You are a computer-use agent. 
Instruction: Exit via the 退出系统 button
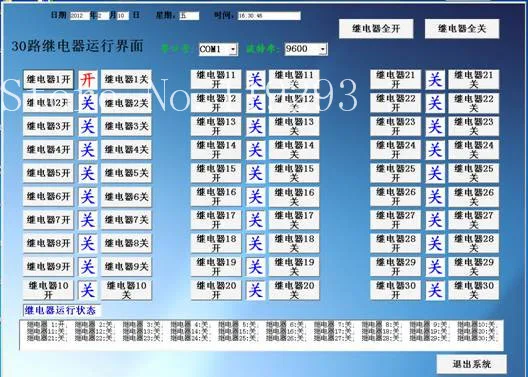[471, 364]
